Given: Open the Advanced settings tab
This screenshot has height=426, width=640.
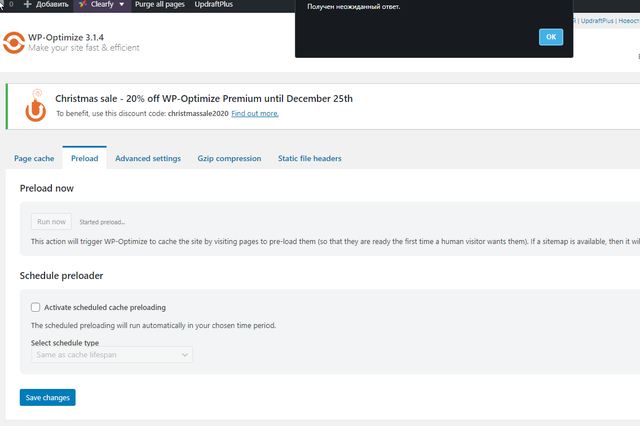Looking at the screenshot, I should click(148, 158).
